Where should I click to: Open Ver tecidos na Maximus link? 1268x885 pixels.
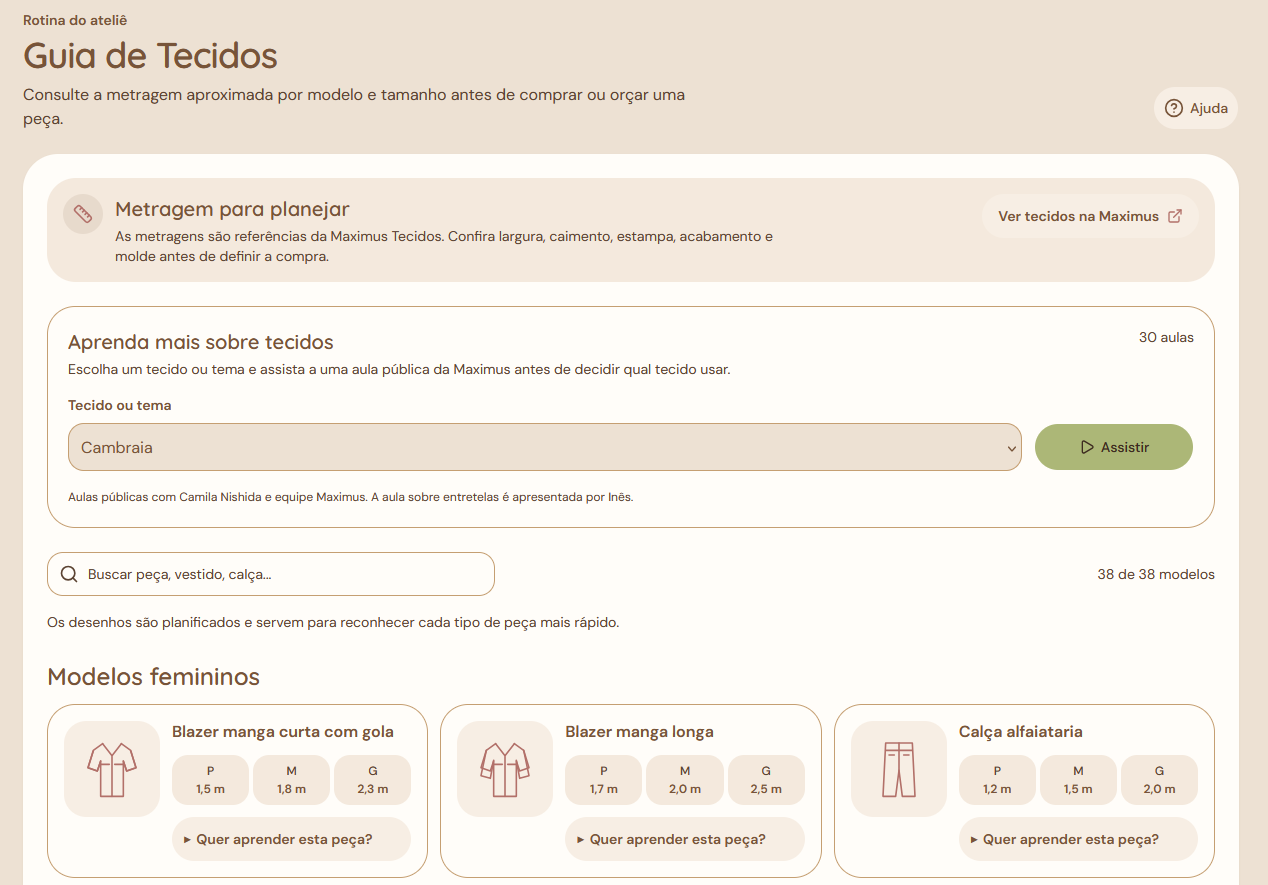coord(1090,216)
